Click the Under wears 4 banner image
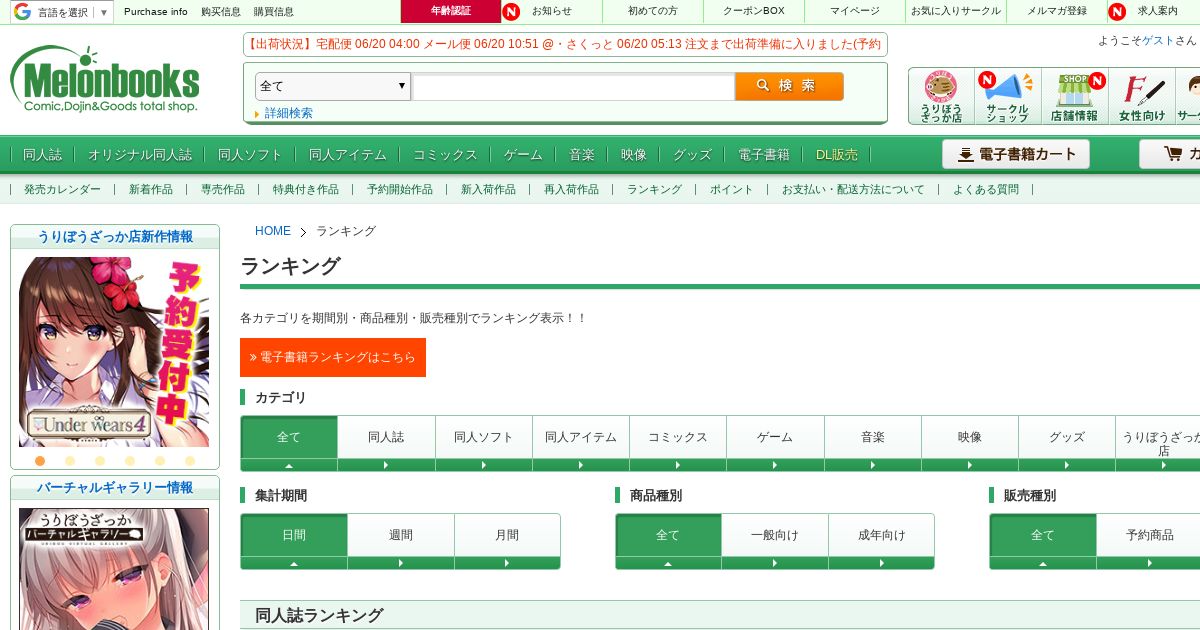 (x=114, y=352)
